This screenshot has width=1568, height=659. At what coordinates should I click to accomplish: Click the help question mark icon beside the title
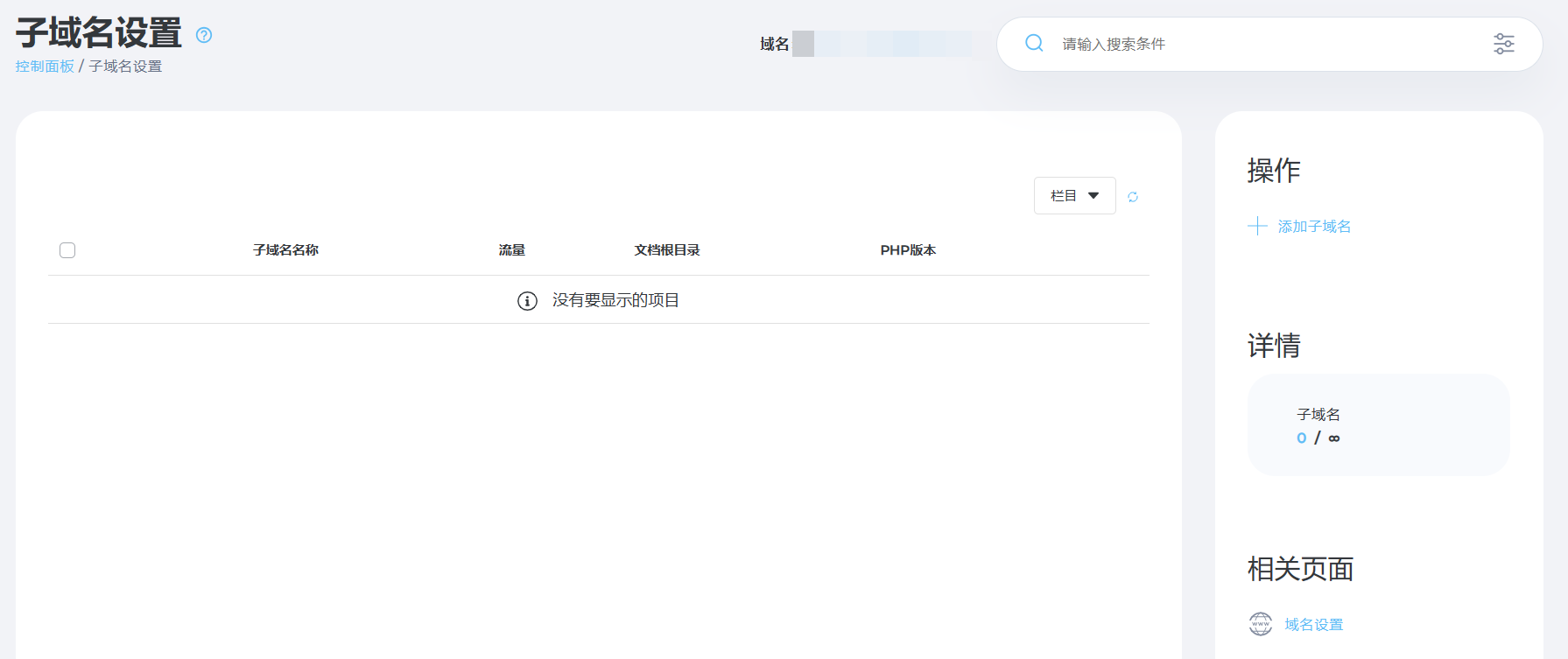click(x=204, y=35)
